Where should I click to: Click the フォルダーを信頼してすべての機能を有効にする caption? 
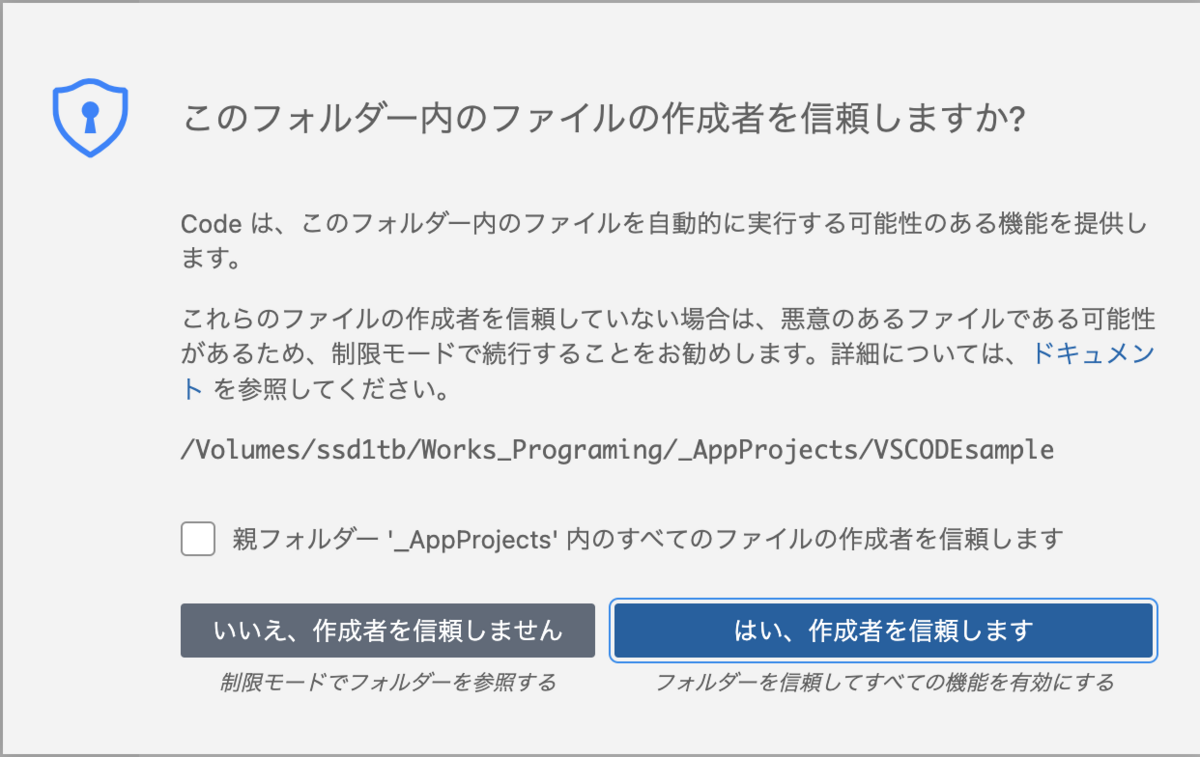[x=884, y=683]
